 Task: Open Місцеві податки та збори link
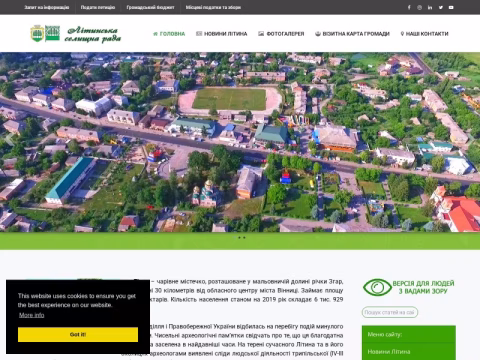click(213, 7)
